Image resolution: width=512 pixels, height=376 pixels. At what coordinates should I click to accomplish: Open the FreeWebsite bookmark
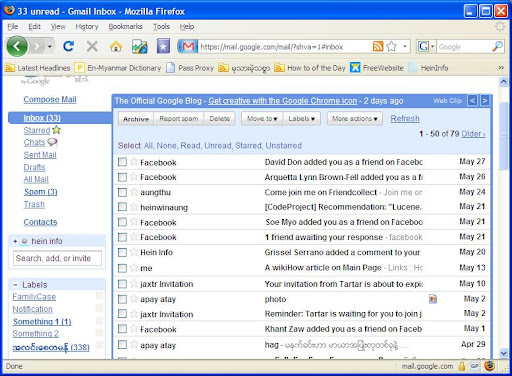377,68
